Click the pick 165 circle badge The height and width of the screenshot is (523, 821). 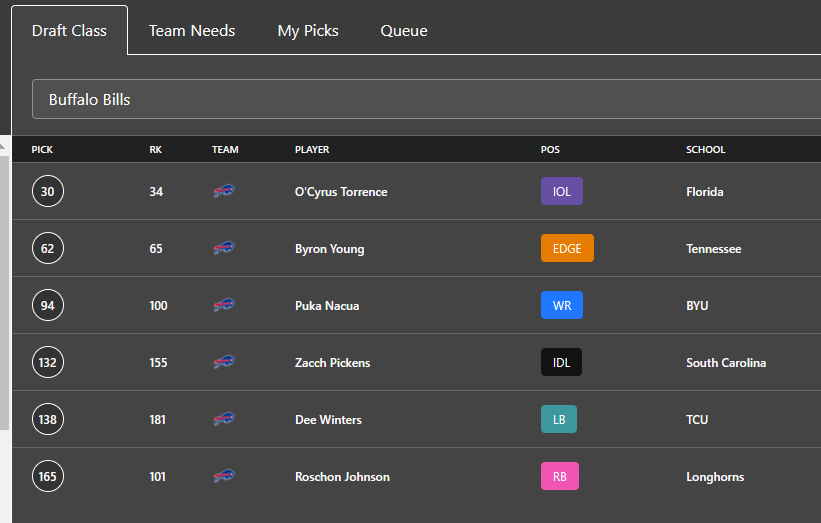click(48, 476)
